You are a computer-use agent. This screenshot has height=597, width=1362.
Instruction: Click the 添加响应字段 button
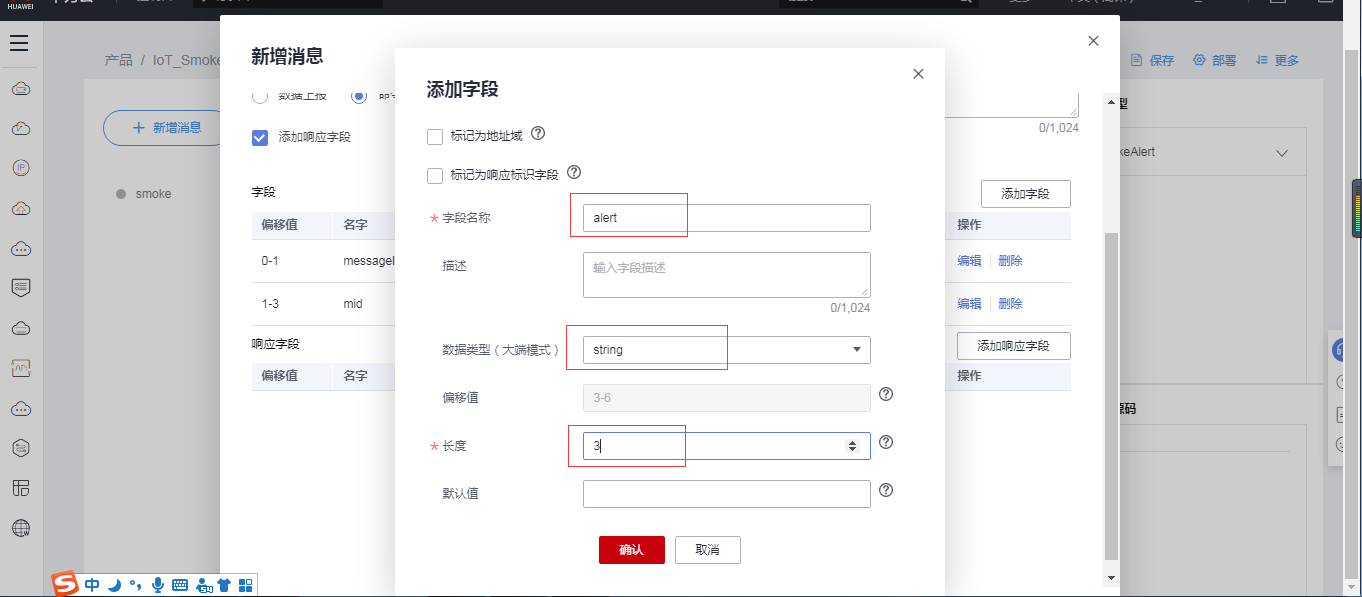click(1014, 346)
